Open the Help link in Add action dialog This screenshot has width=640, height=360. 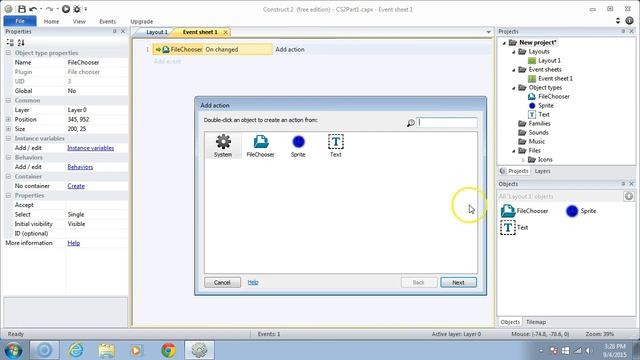253,282
